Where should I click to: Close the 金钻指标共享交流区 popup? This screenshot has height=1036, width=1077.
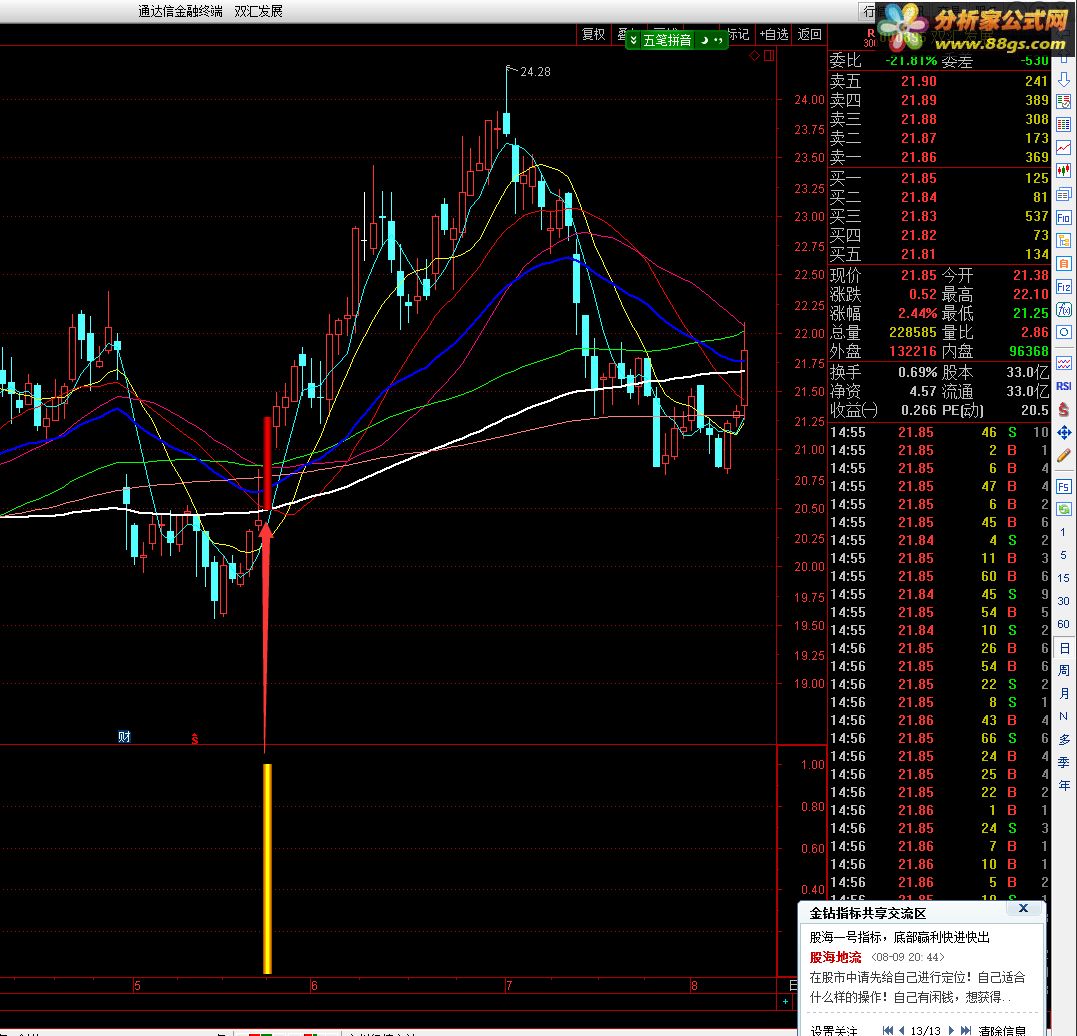pos(1023,908)
